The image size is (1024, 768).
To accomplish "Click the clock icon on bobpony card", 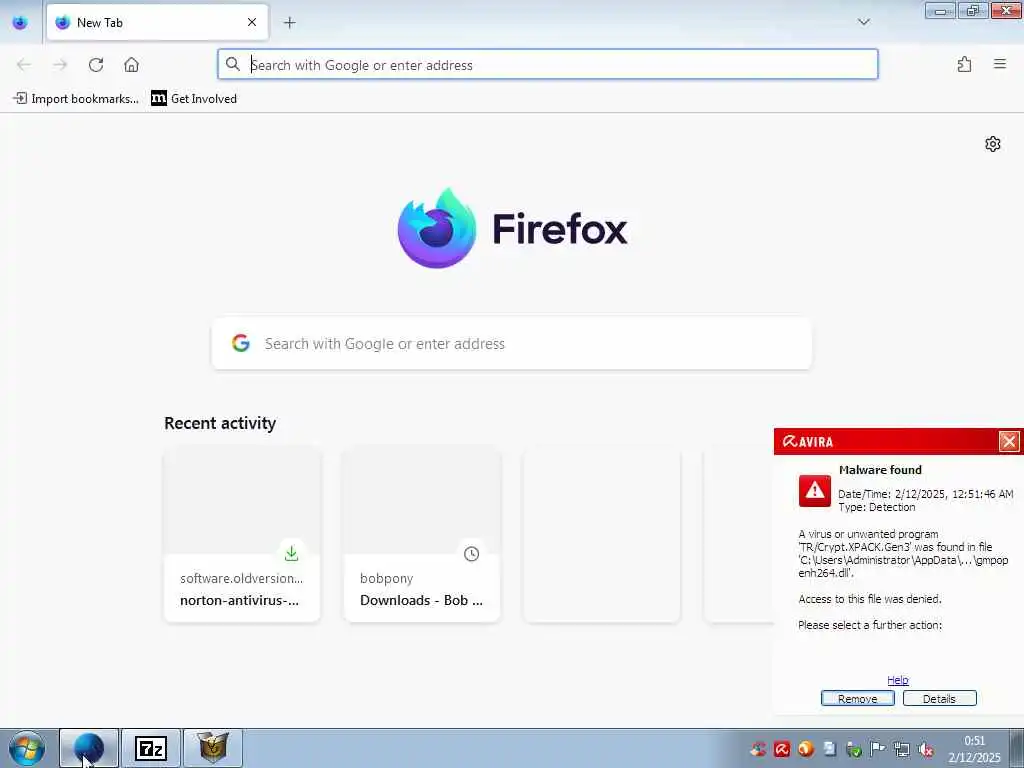I will [x=472, y=554].
